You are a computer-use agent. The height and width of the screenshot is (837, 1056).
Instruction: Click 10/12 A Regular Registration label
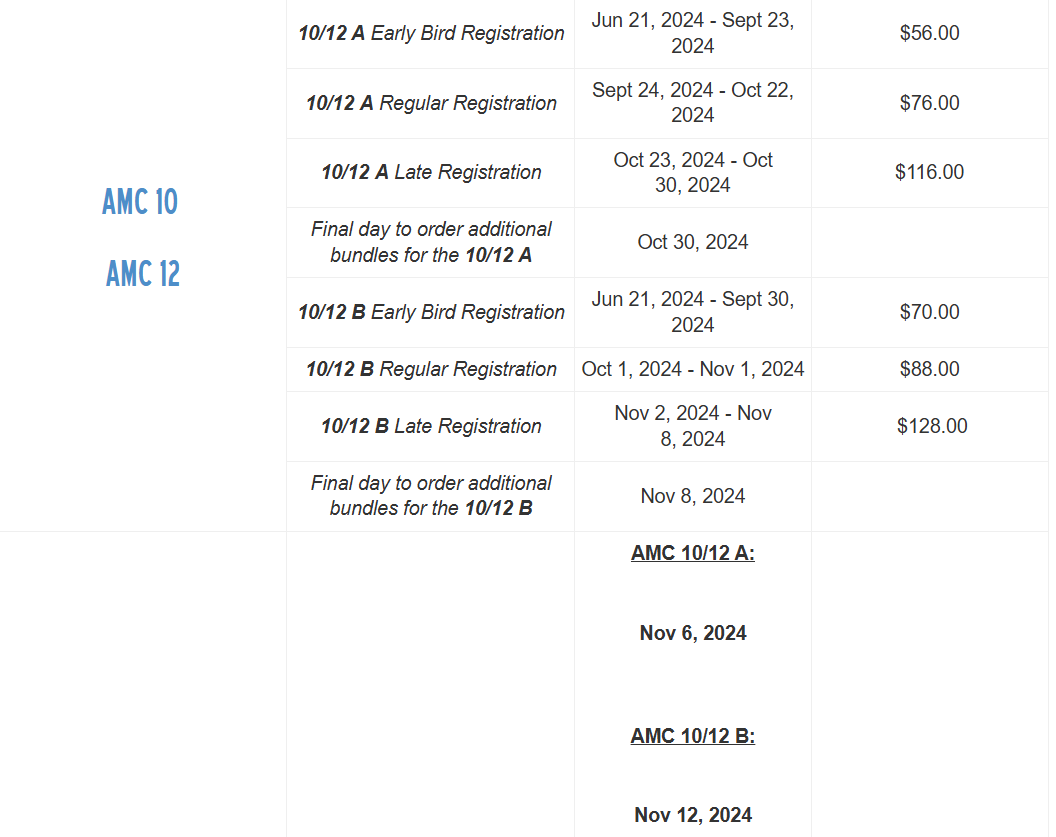click(431, 103)
